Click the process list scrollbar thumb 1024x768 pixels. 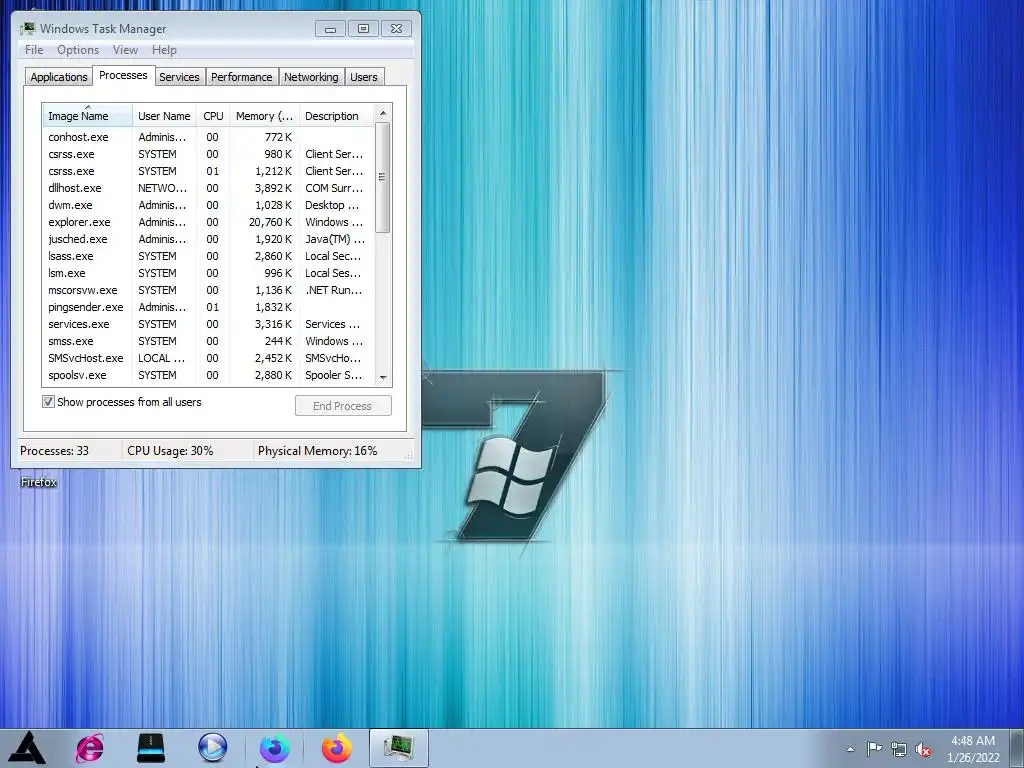[x=383, y=177]
